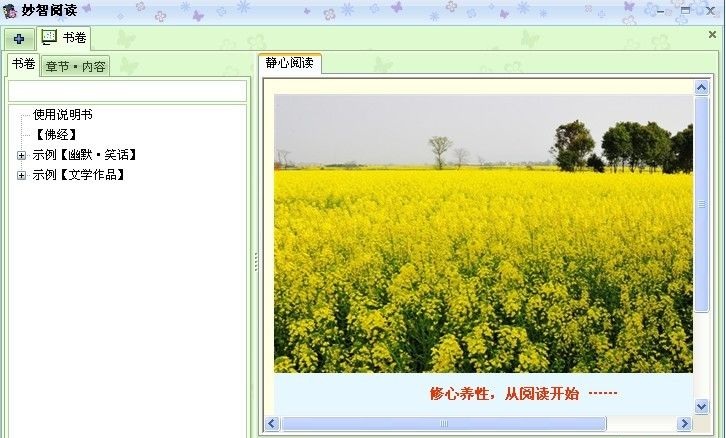Click the vertical scrollbar thumb

click(x=702, y=204)
